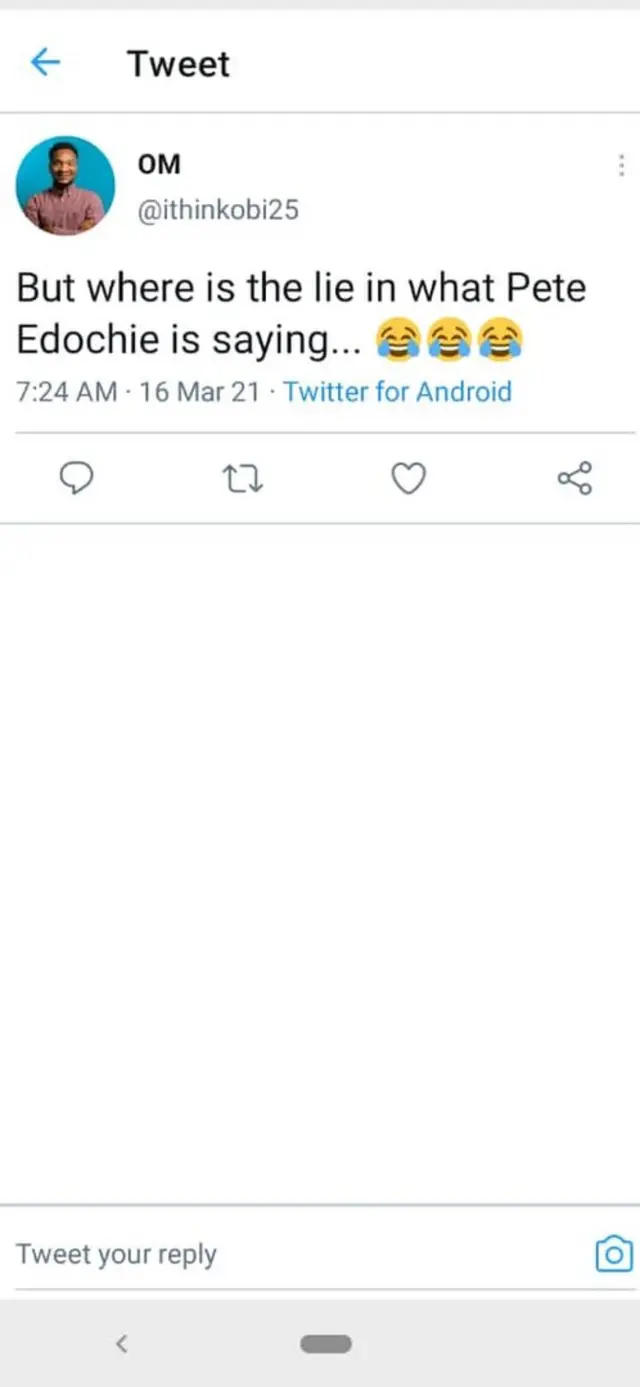Click the 16 Mar 21 date
Viewport: 640px width, 1387px height.
[x=200, y=391]
